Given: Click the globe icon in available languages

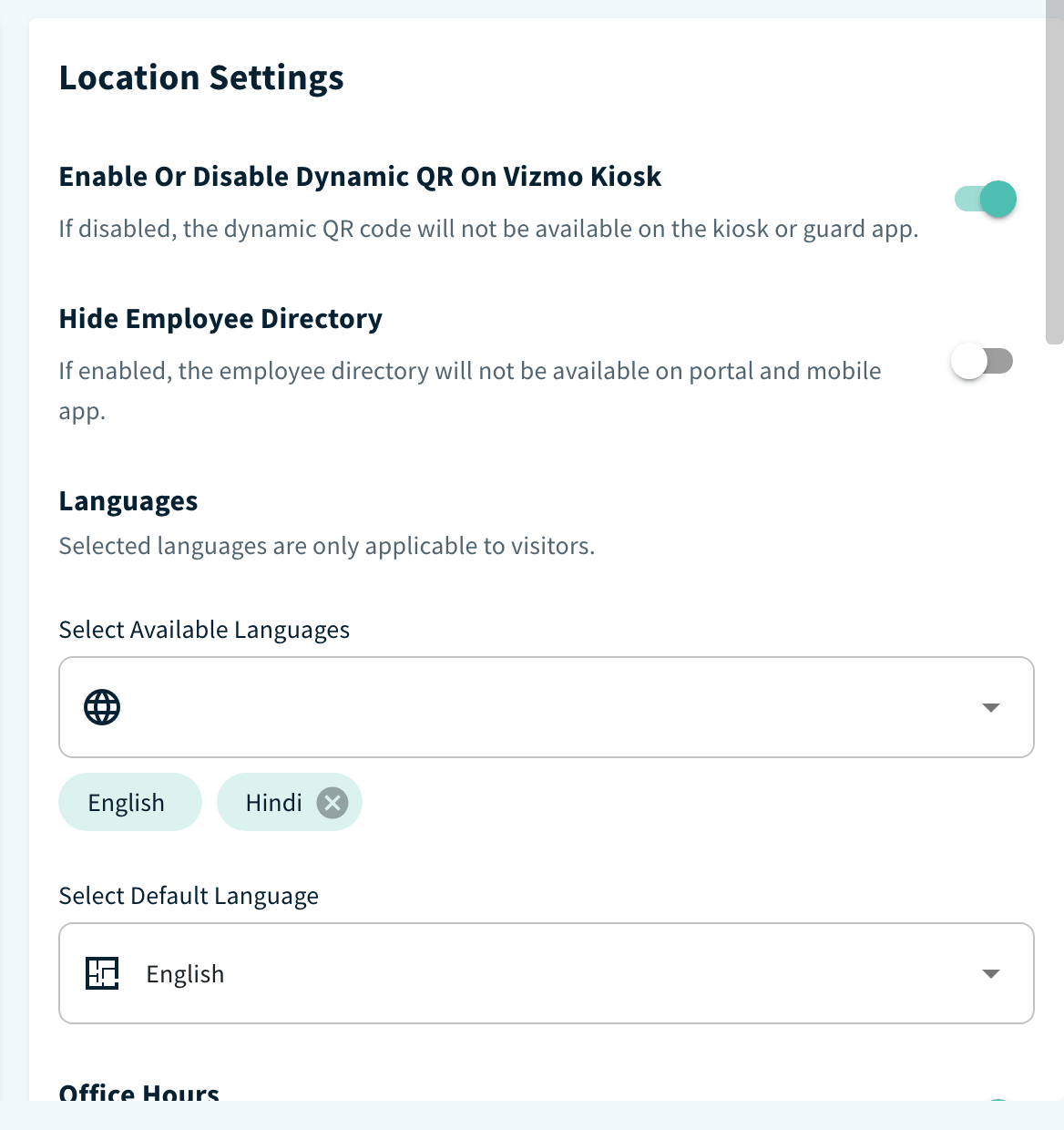Looking at the screenshot, I should [102, 707].
